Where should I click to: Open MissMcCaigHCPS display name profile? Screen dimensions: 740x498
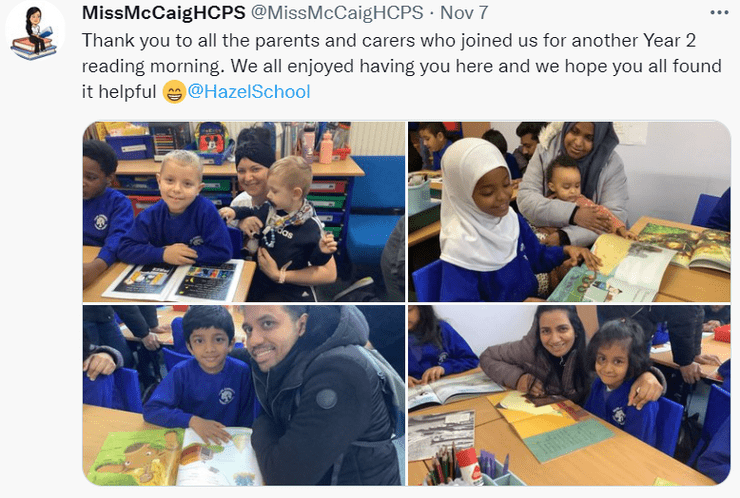(163, 12)
